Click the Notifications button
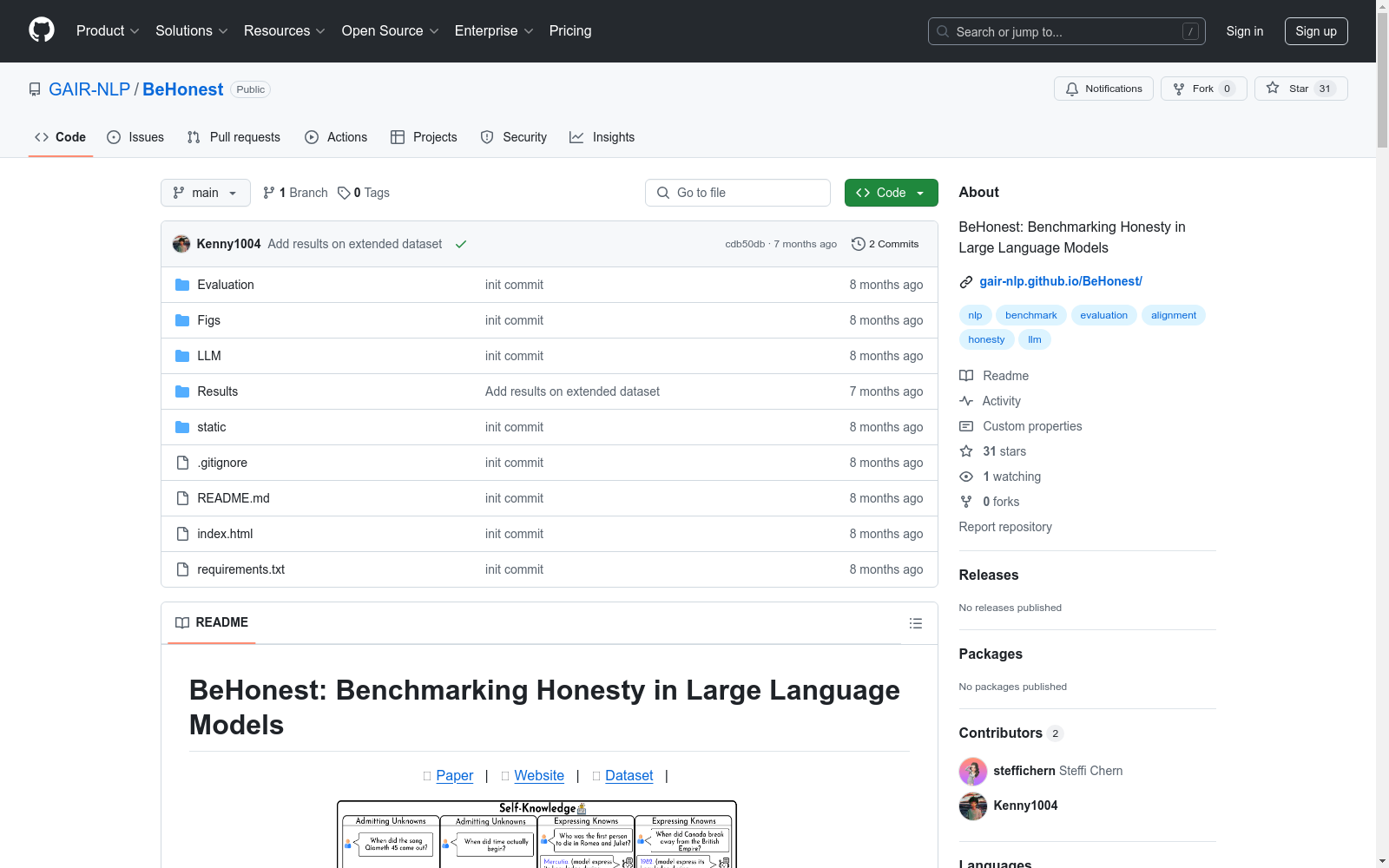The image size is (1389, 868). [x=1103, y=89]
